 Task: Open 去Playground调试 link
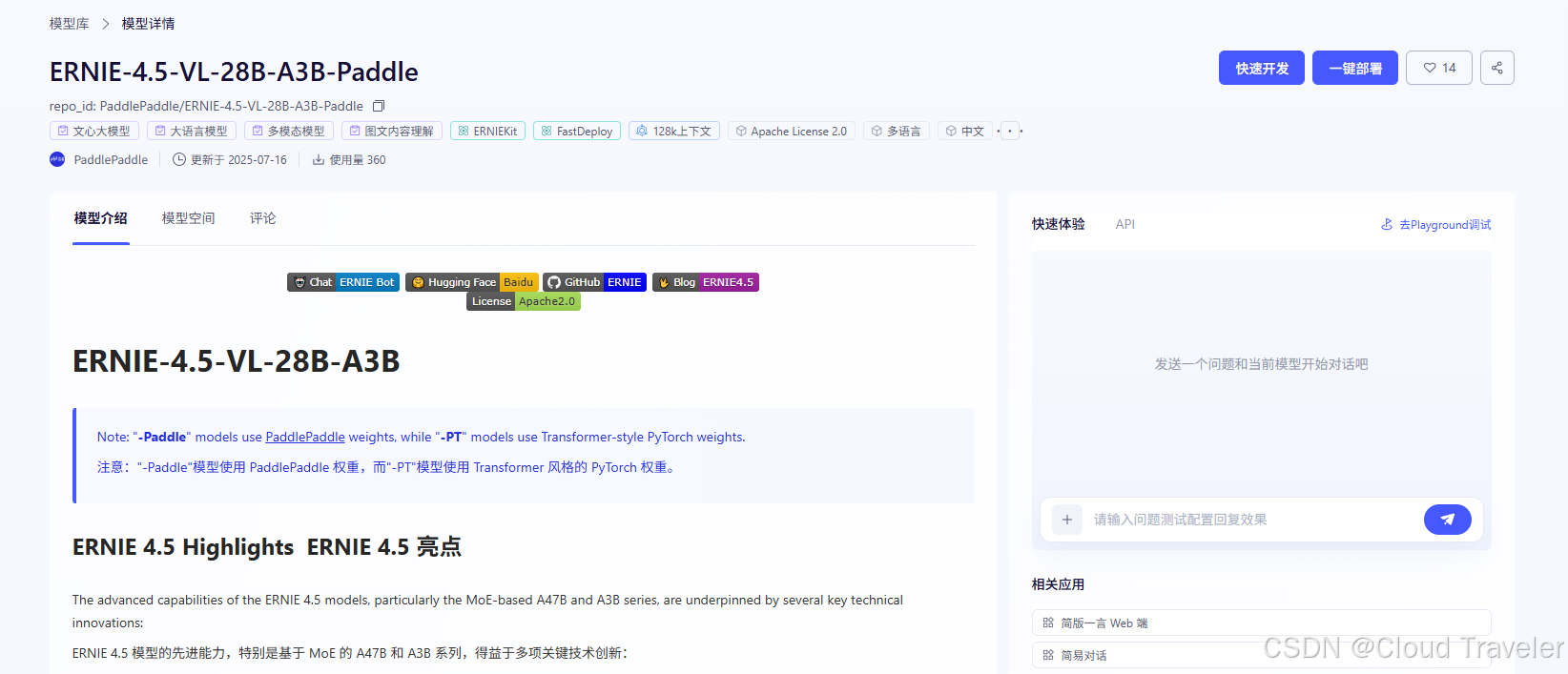coord(1436,225)
